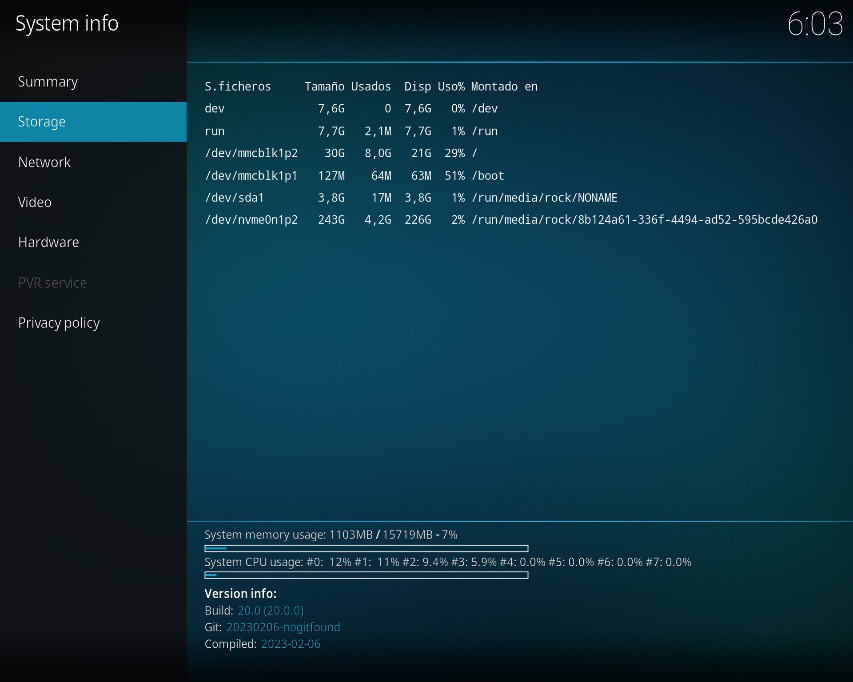Image resolution: width=853 pixels, height=682 pixels.
Task: Open the Video info section
Action: 93,202
